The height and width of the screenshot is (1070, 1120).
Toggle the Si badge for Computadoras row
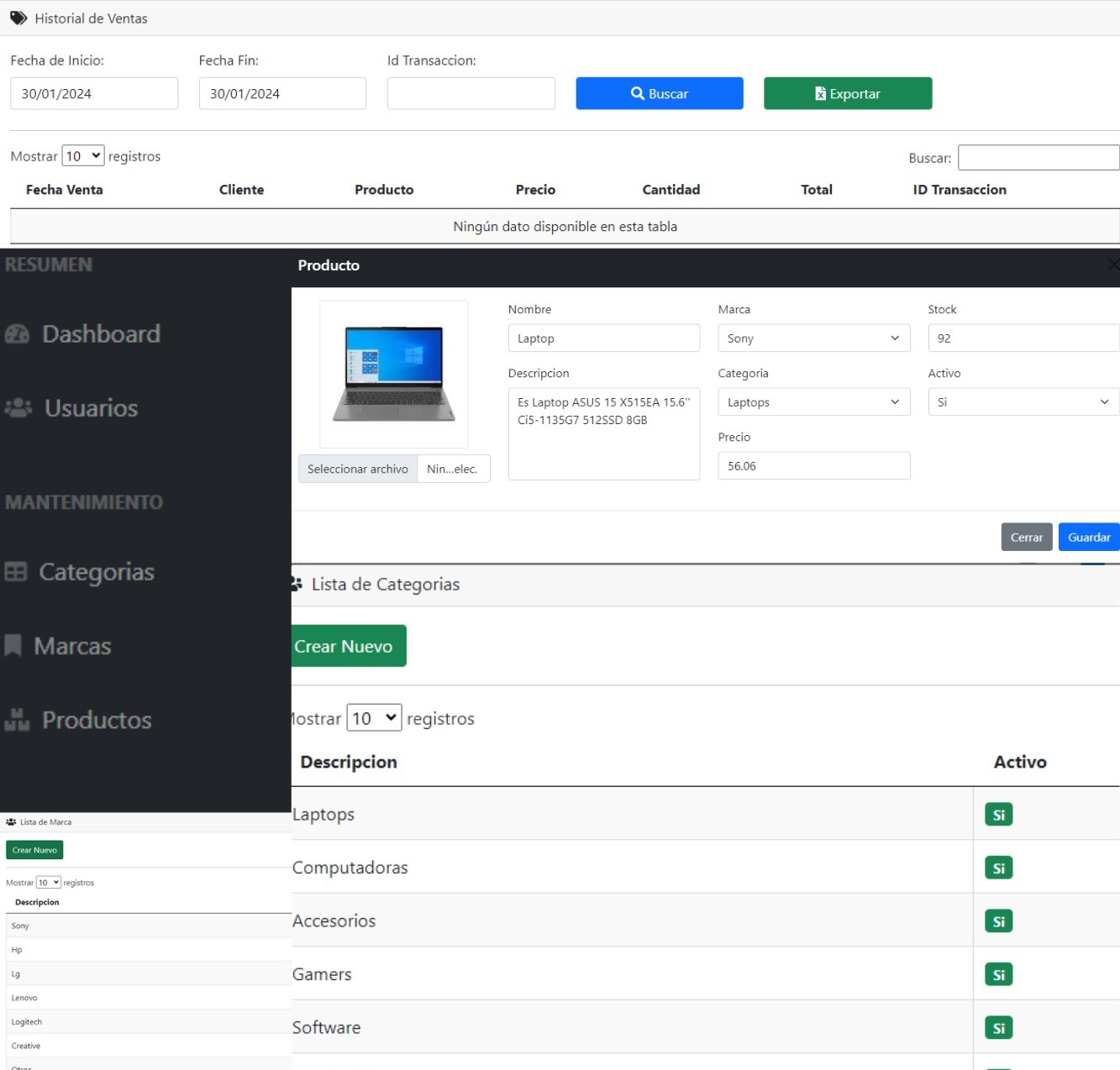[x=998, y=868]
